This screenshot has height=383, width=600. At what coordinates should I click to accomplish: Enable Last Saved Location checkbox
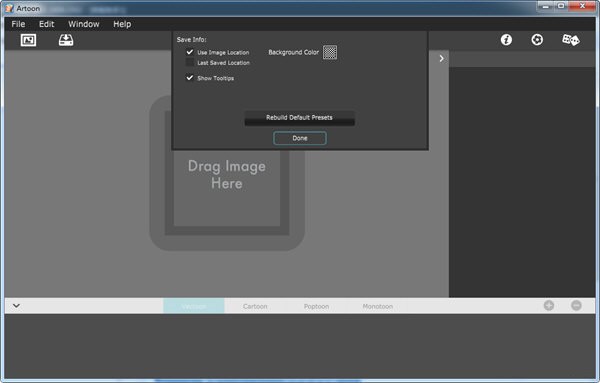pos(190,62)
